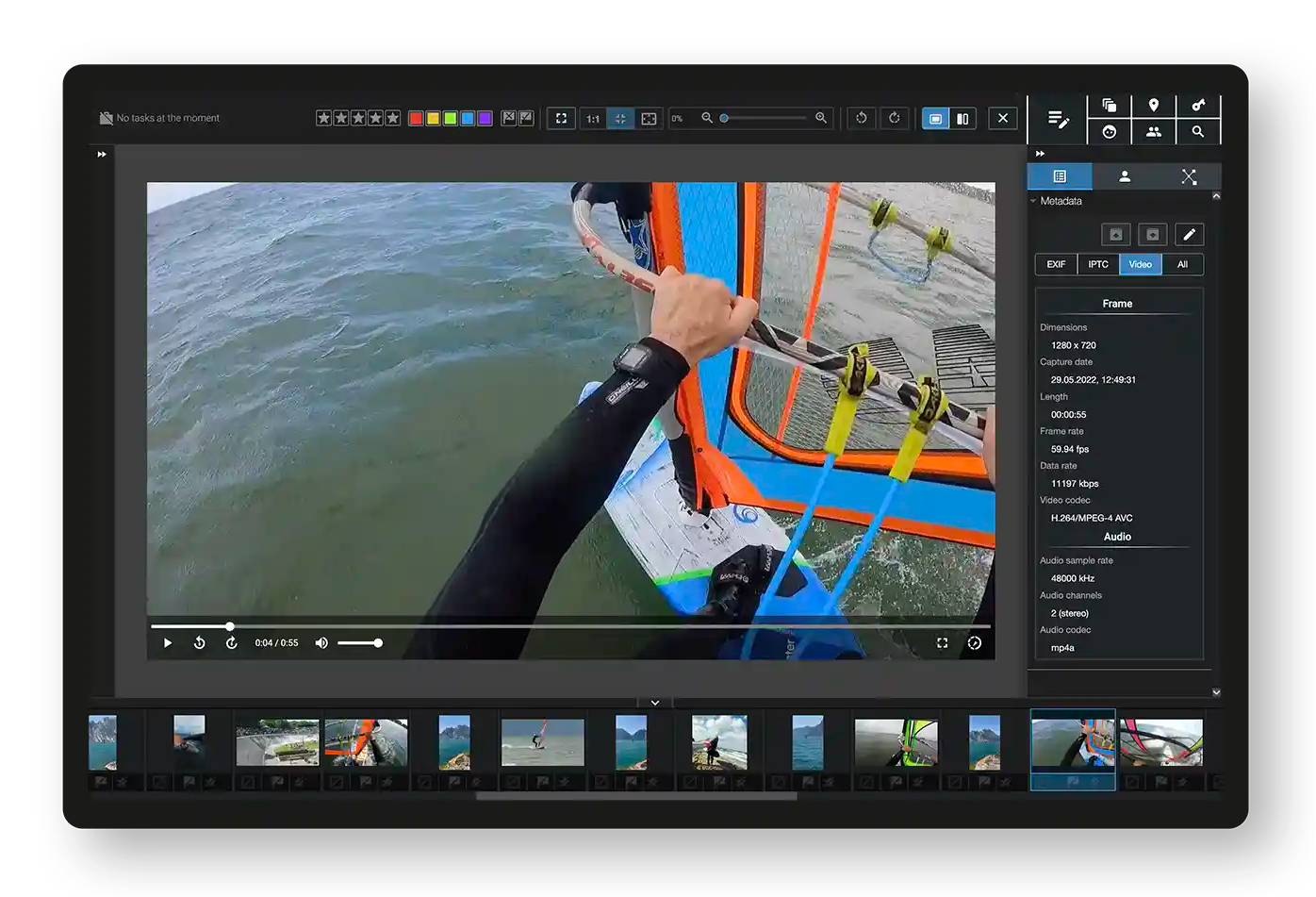Rotate the image counterclockwise
This screenshot has height=897, width=1316.
[x=862, y=118]
